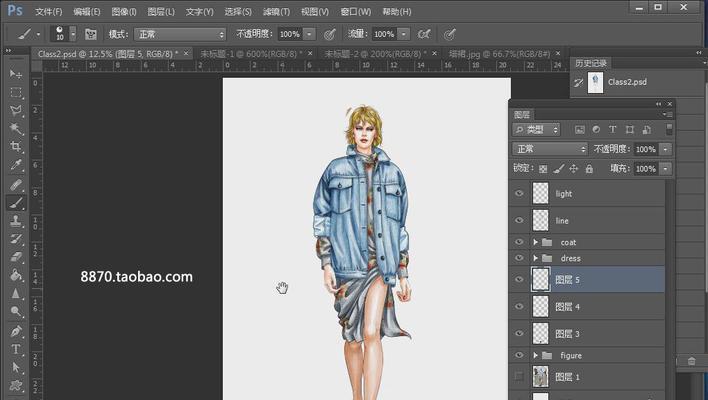The height and width of the screenshot is (400, 708).
Task: Open the 图像(I) menu
Action: coord(124,12)
